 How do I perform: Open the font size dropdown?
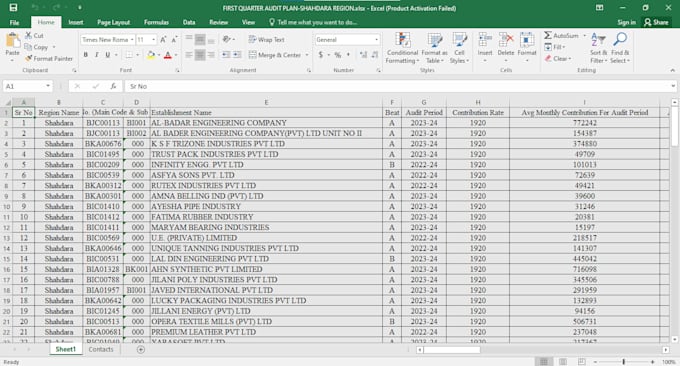coord(153,39)
